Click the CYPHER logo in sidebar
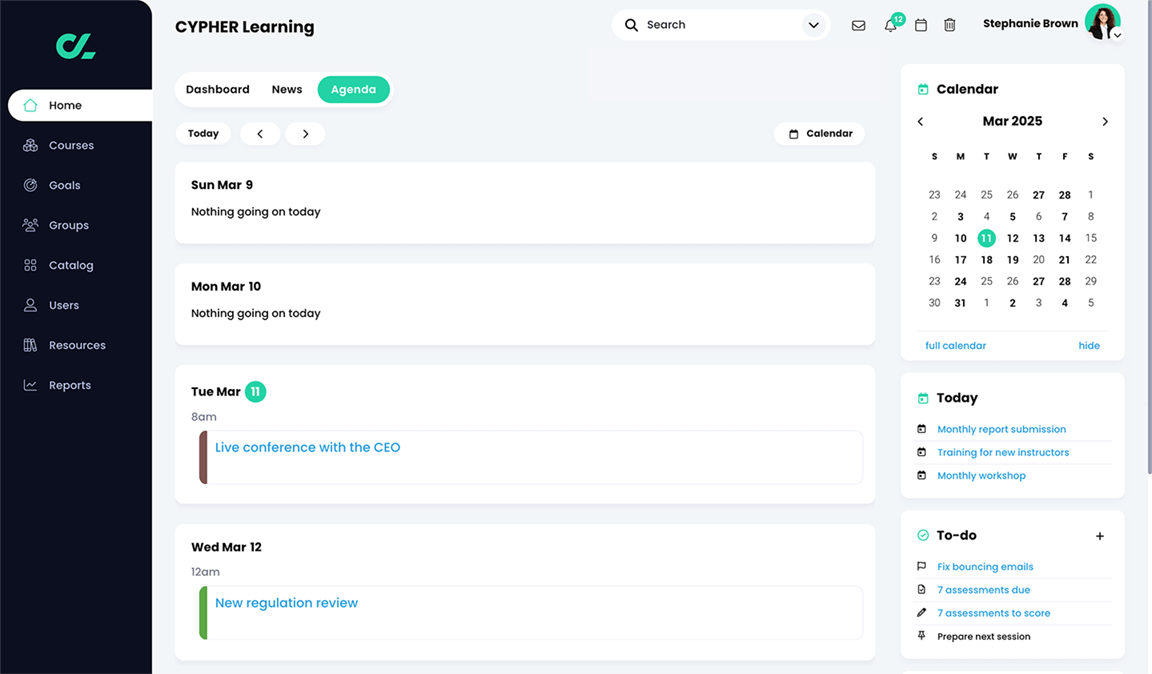 point(76,46)
